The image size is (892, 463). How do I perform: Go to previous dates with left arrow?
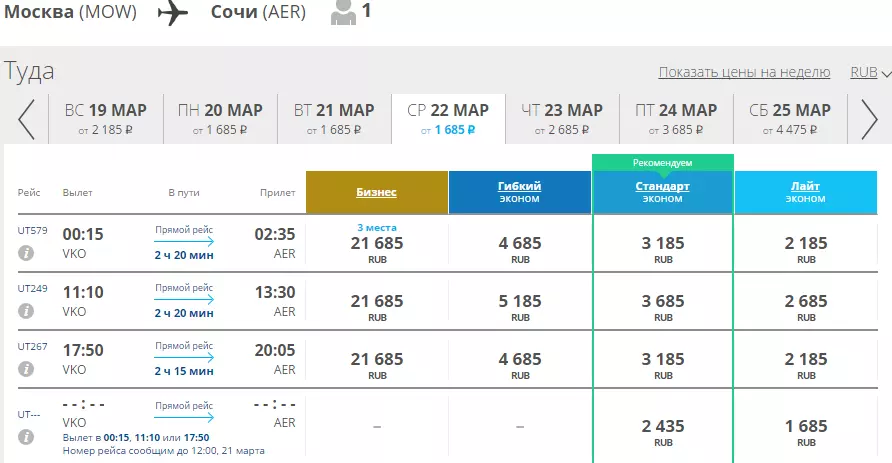tap(26, 119)
